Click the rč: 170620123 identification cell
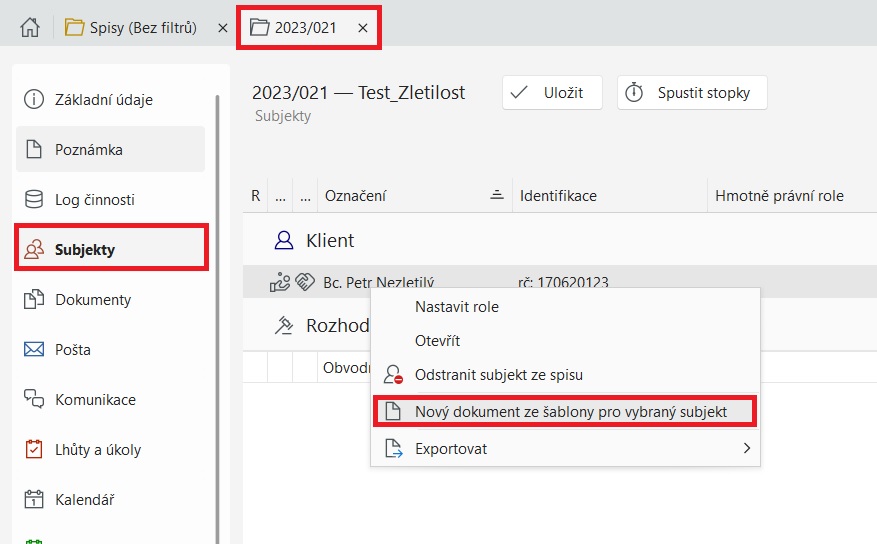 (x=563, y=282)
